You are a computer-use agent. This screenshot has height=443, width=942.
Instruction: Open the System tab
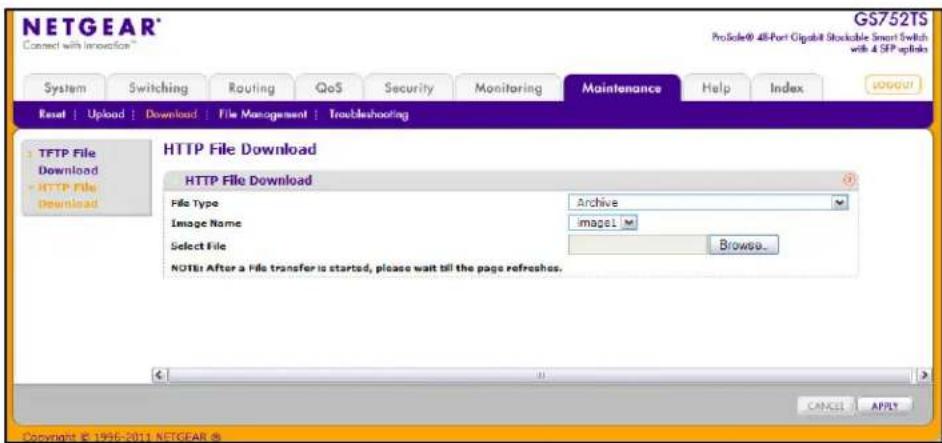[x=65, y=88]
